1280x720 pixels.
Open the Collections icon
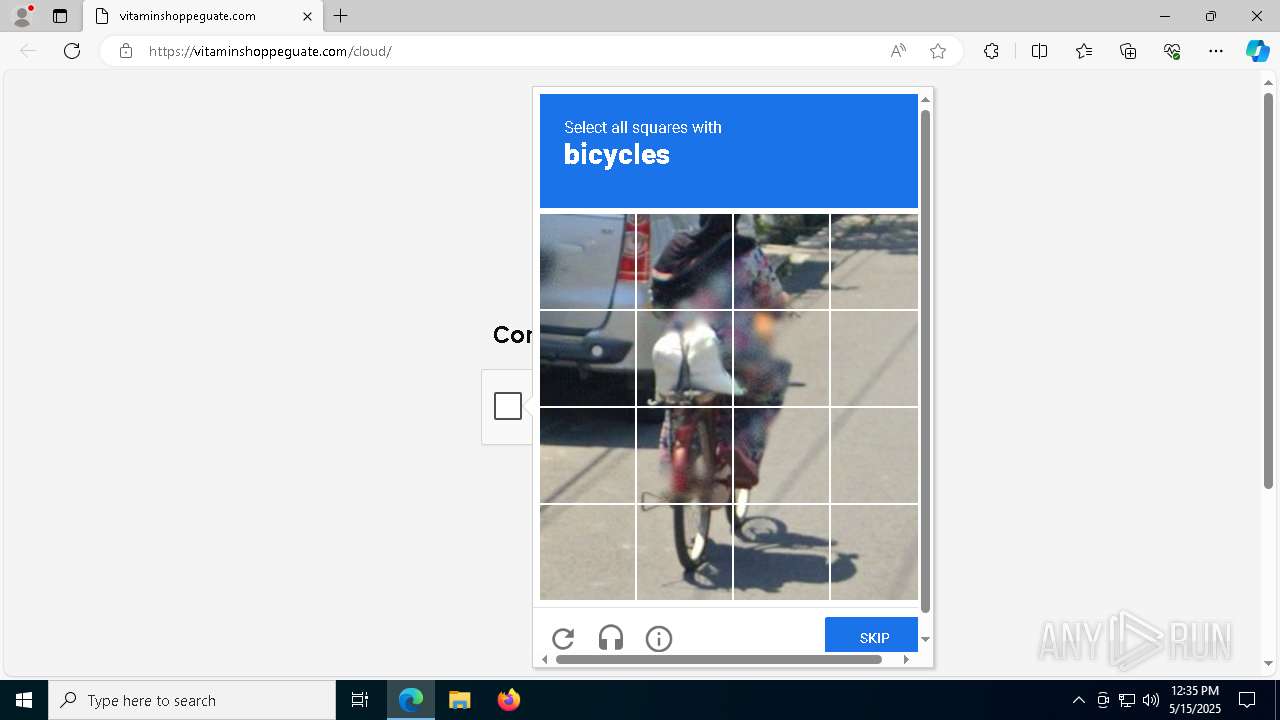pos(1128,51)
